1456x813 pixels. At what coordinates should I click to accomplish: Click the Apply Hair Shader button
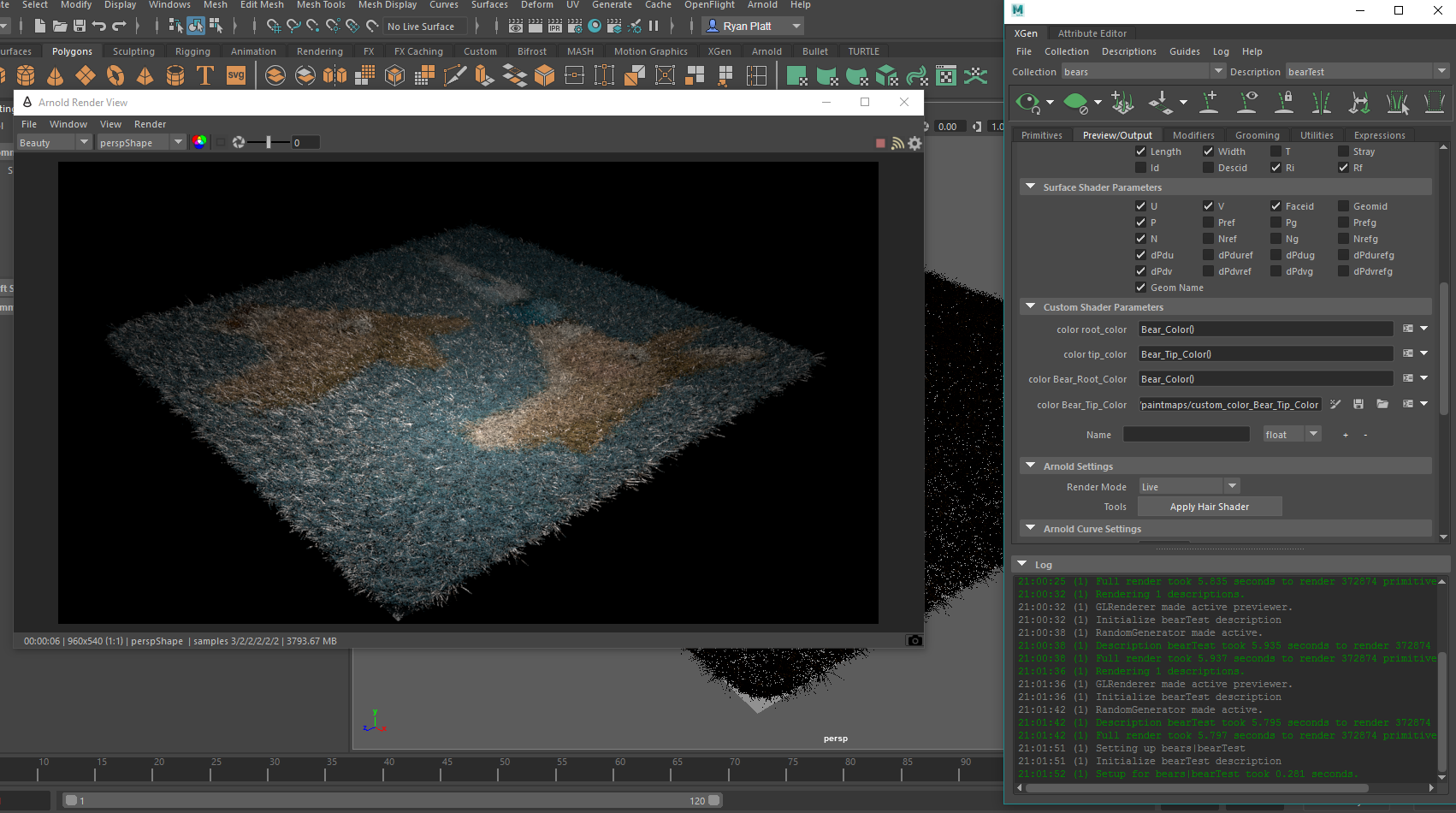(x=1209, y=507)
